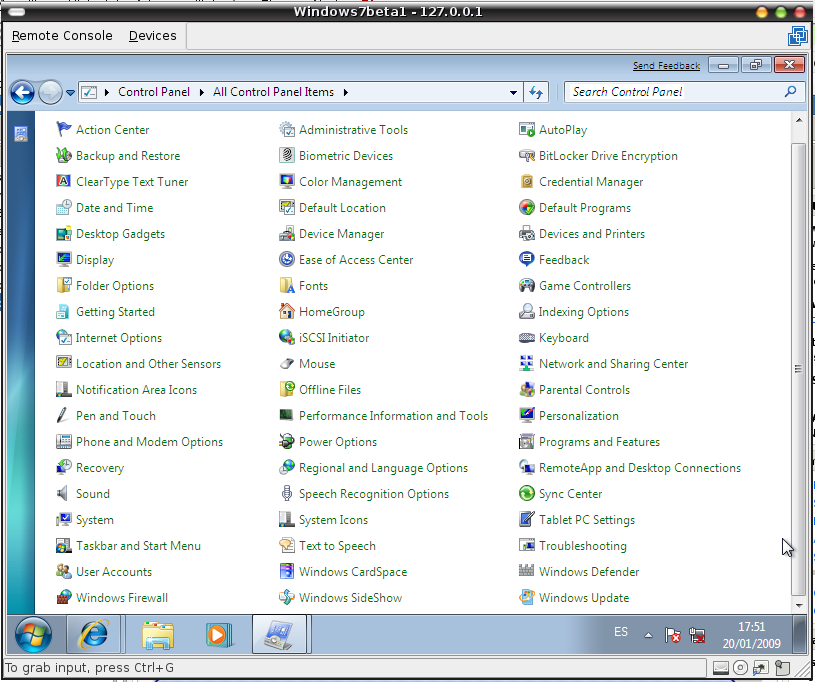Image resolution: width=815 pixels, height=682 pixels.
Task: Go back with the blue arrow button
Action: [x=22, y=93]
